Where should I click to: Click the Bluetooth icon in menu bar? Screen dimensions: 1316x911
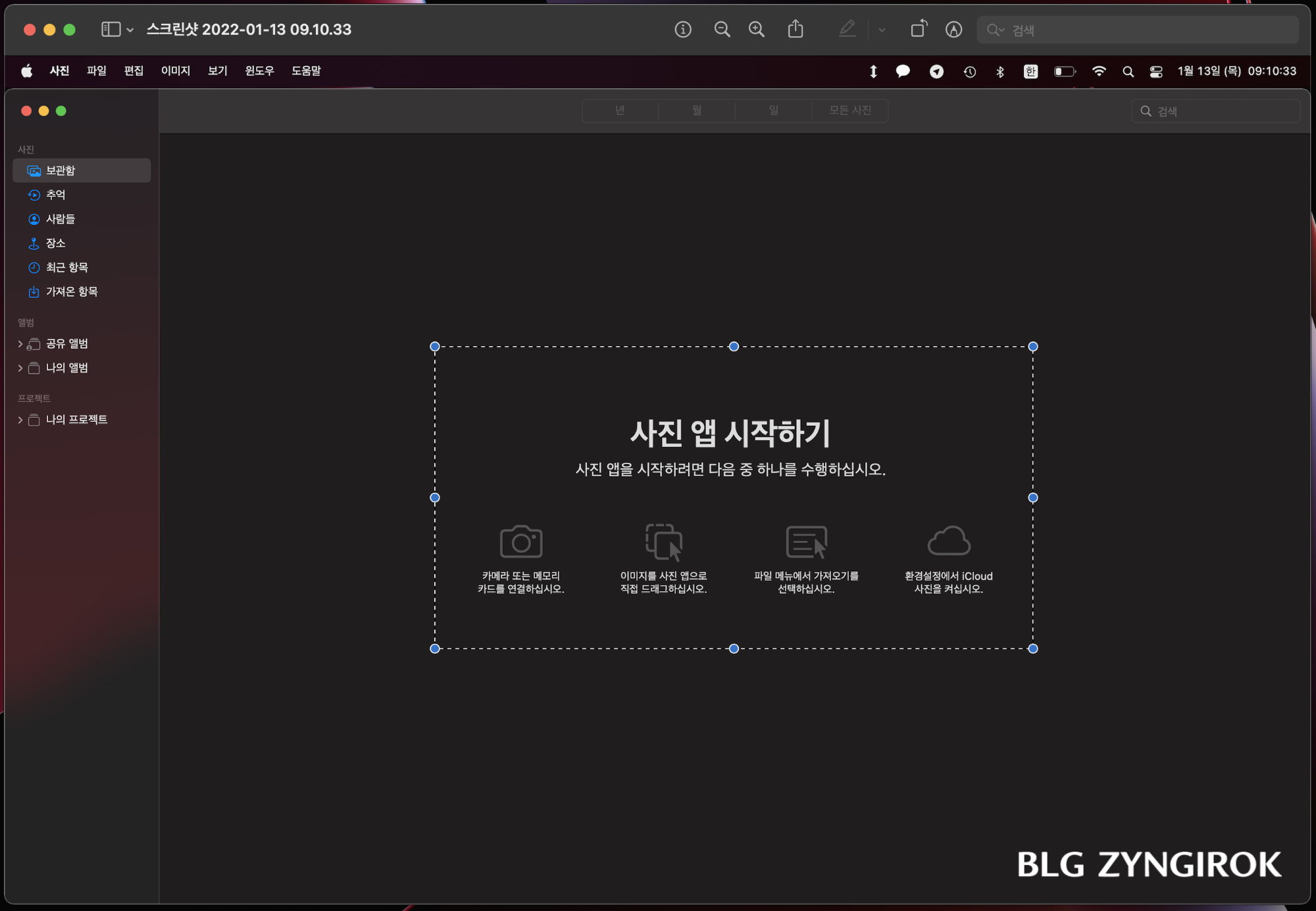click(1000, 71)
